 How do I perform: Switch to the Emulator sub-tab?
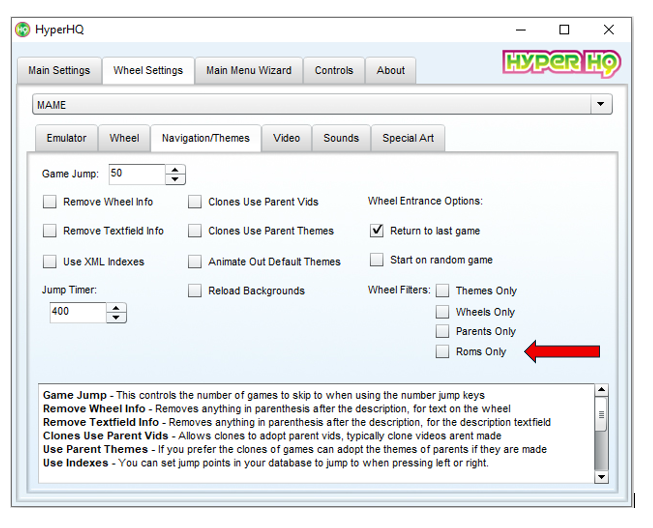tap(67, 138)
